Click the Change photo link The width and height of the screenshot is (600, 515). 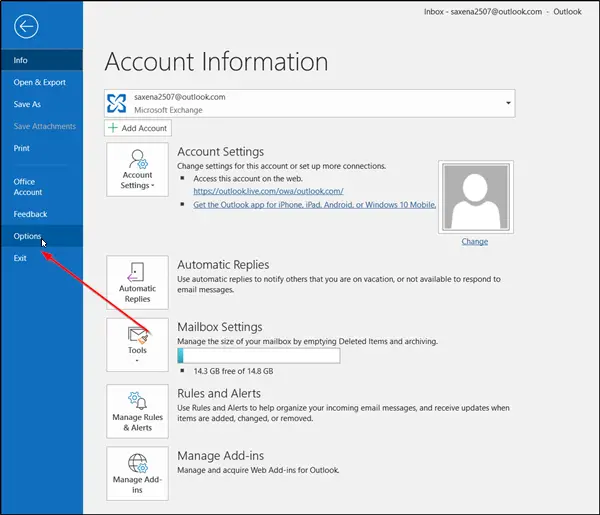(x=474, y=242)
